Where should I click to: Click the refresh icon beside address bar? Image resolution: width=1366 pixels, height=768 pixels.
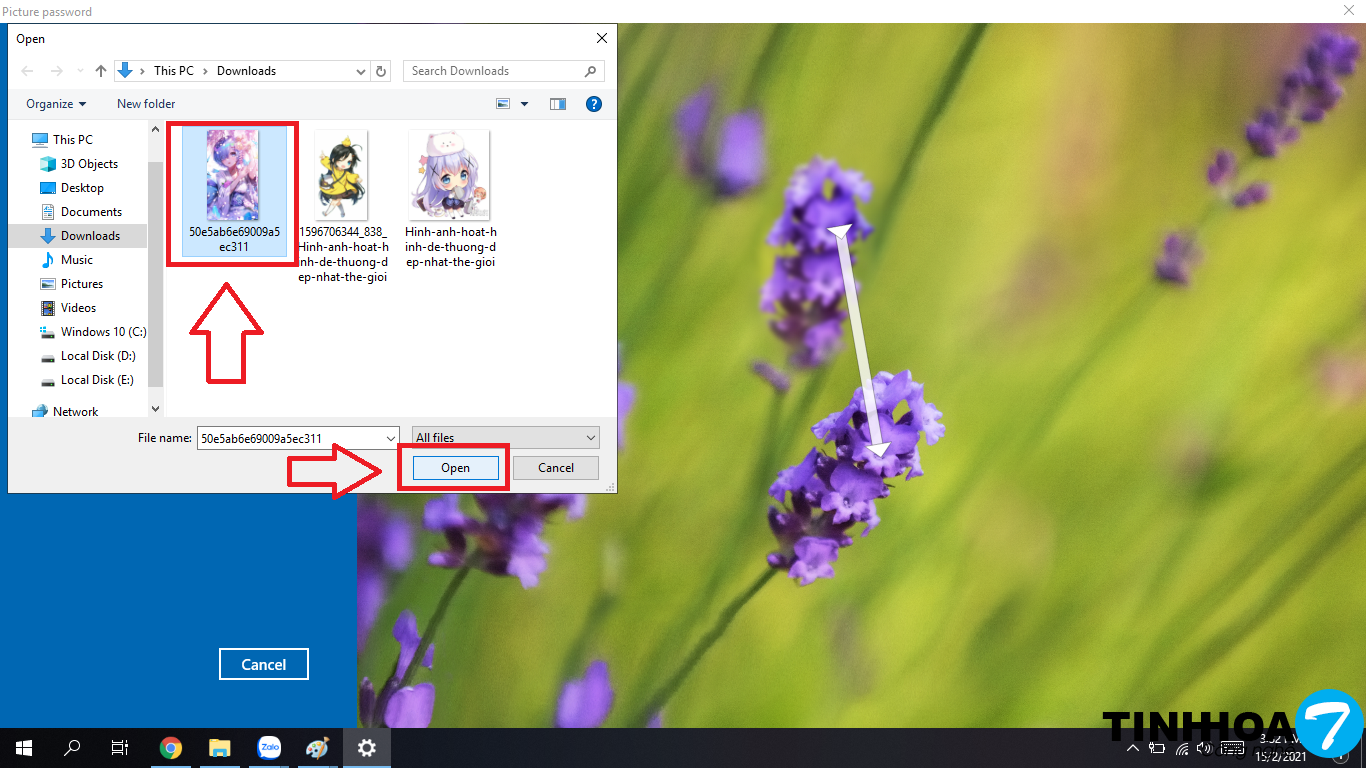380,71
